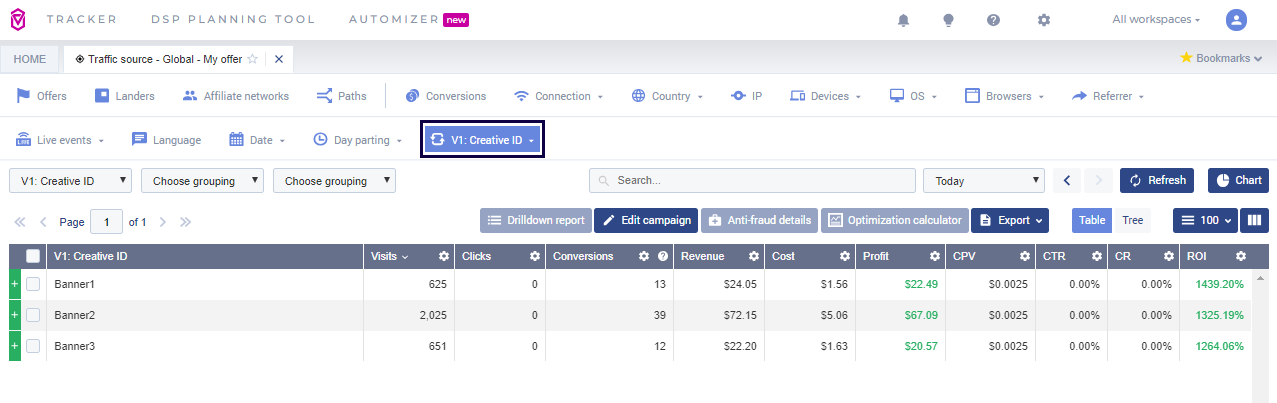Click the Visits column gear icon
Viewport: 1277px width, 403px height.
[443, 257]
